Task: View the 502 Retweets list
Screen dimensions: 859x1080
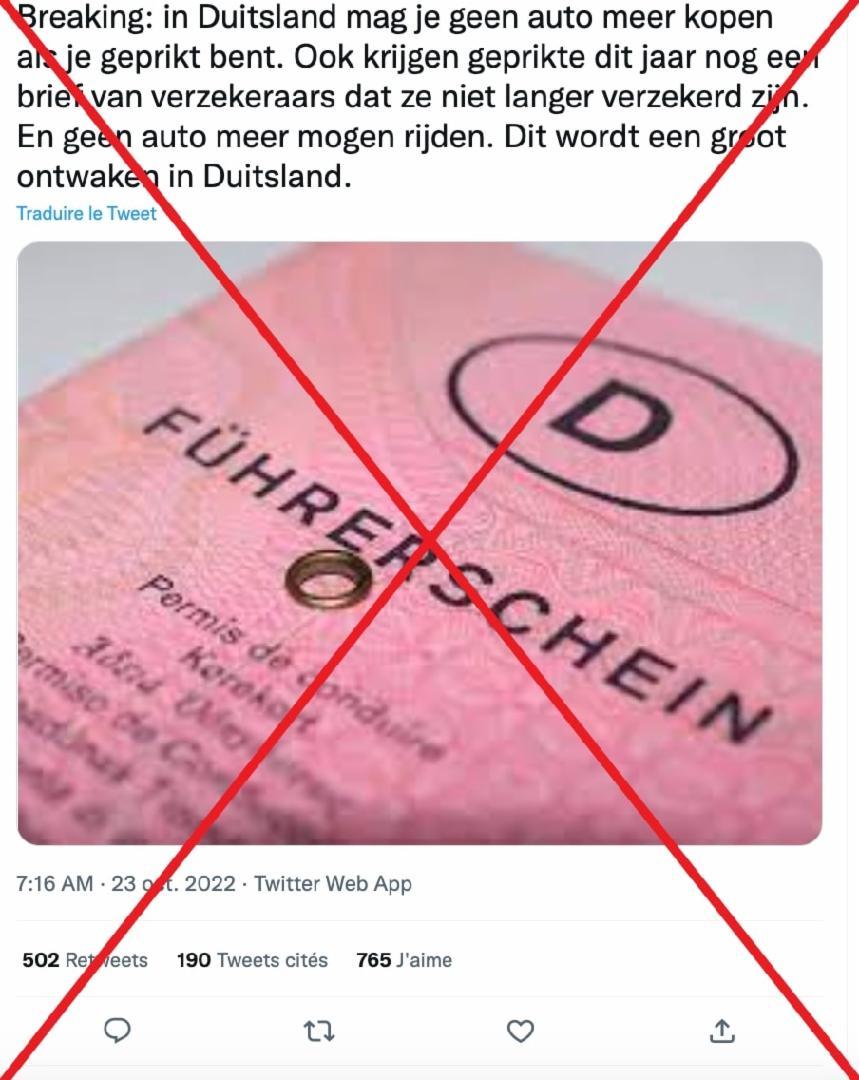Action: (85, 960)
